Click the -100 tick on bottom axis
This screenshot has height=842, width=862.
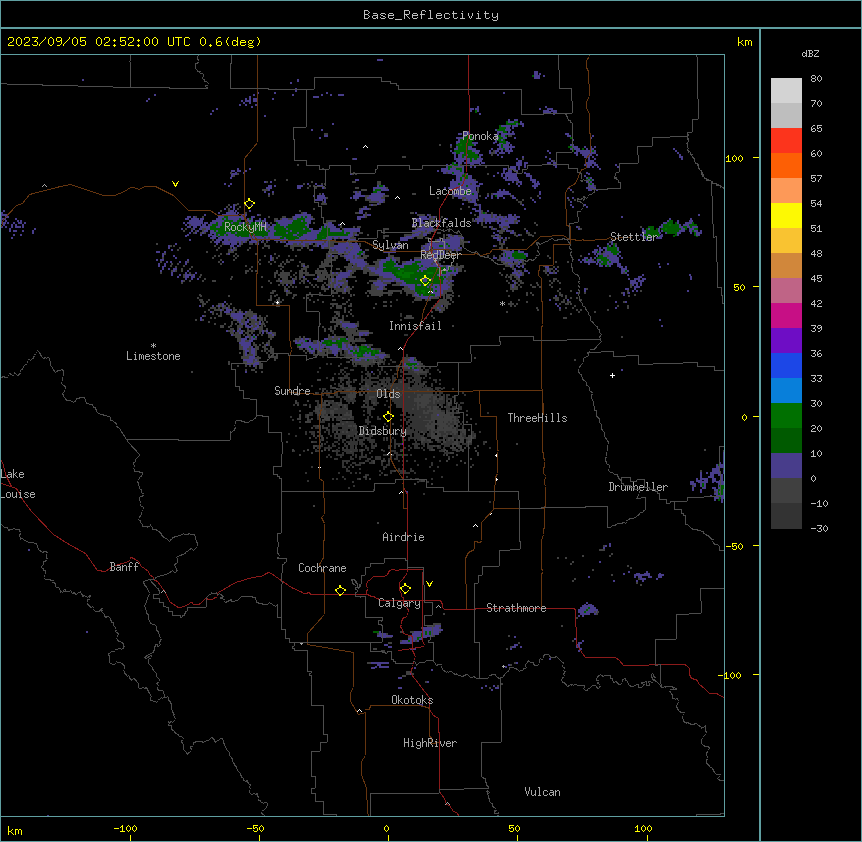[x=125, y=828]
